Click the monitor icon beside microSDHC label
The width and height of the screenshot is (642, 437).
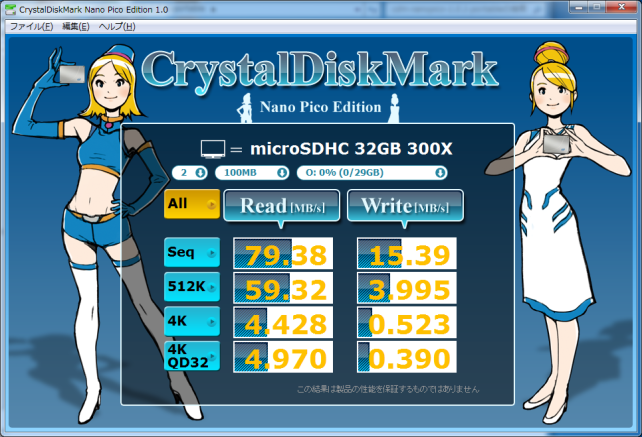click(x=213, y=149)
